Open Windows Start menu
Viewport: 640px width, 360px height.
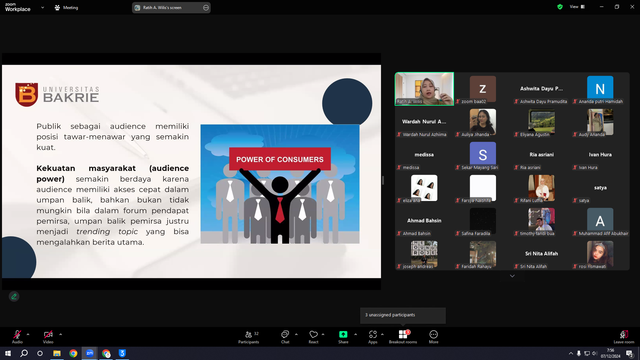[8, 353]
